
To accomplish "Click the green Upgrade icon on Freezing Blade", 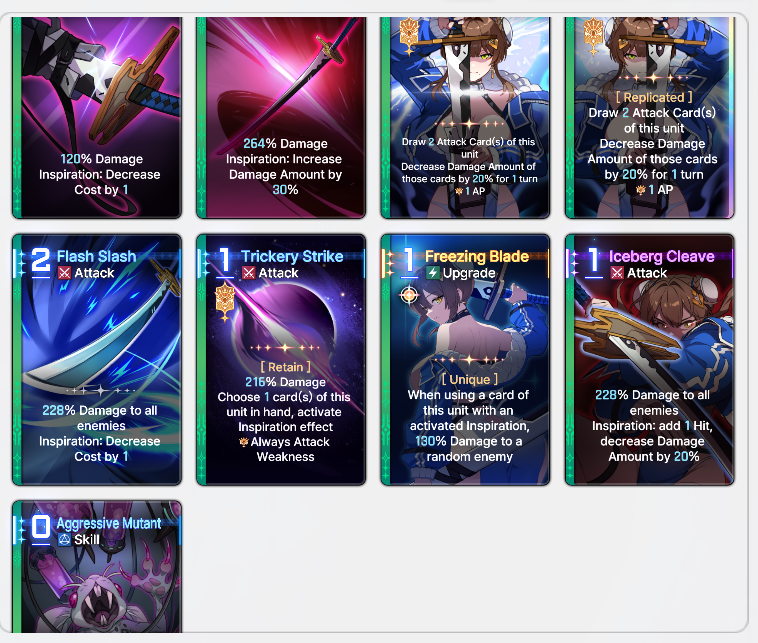I will point(433,273).
